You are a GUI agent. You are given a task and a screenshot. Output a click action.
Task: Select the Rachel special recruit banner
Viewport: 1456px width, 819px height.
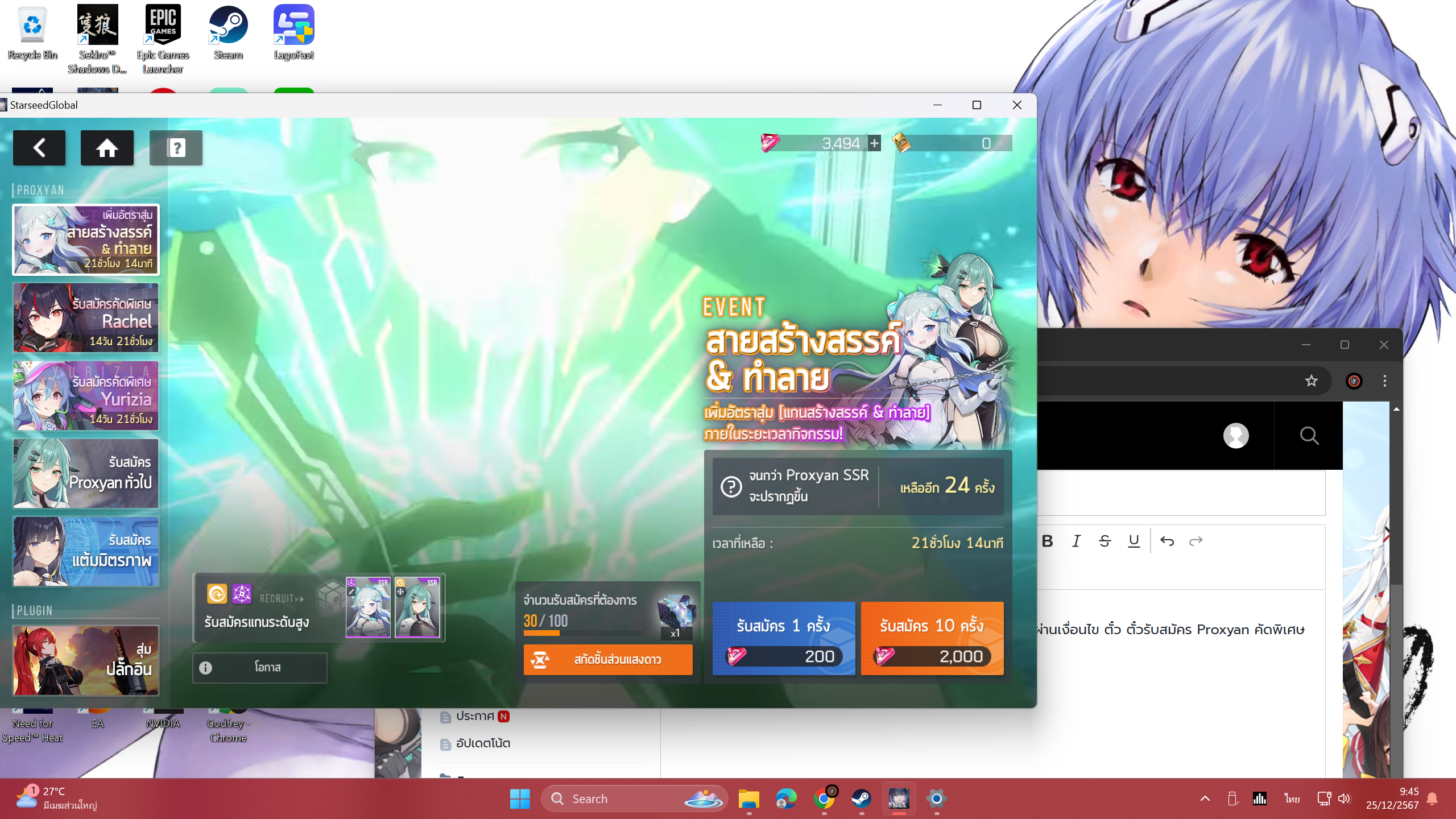click(86, 318)
